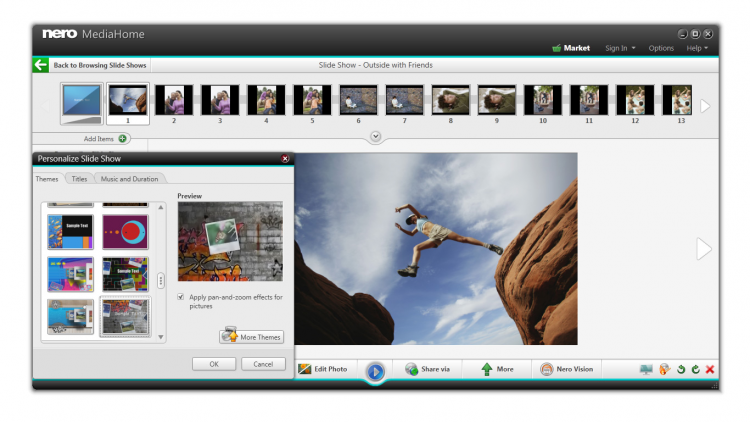
Task: Click the Add Items plus icon
Action: (x=122, y=138)
